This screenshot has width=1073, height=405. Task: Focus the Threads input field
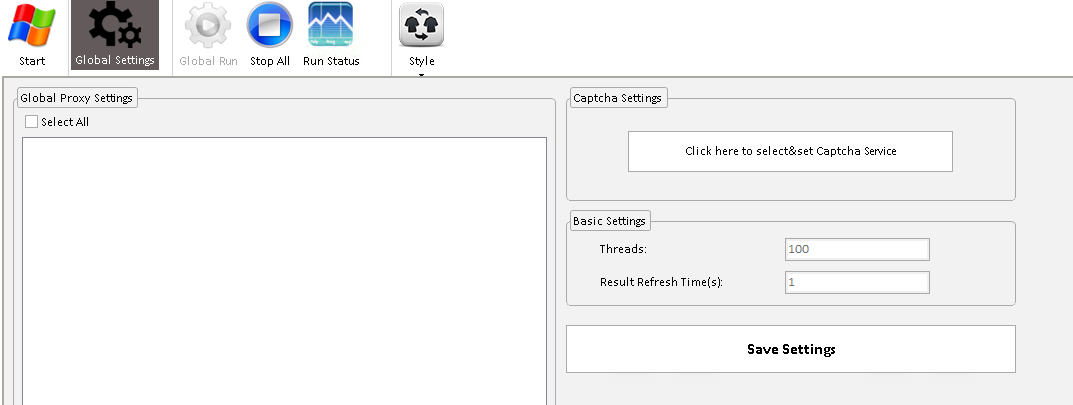[857, 249]
